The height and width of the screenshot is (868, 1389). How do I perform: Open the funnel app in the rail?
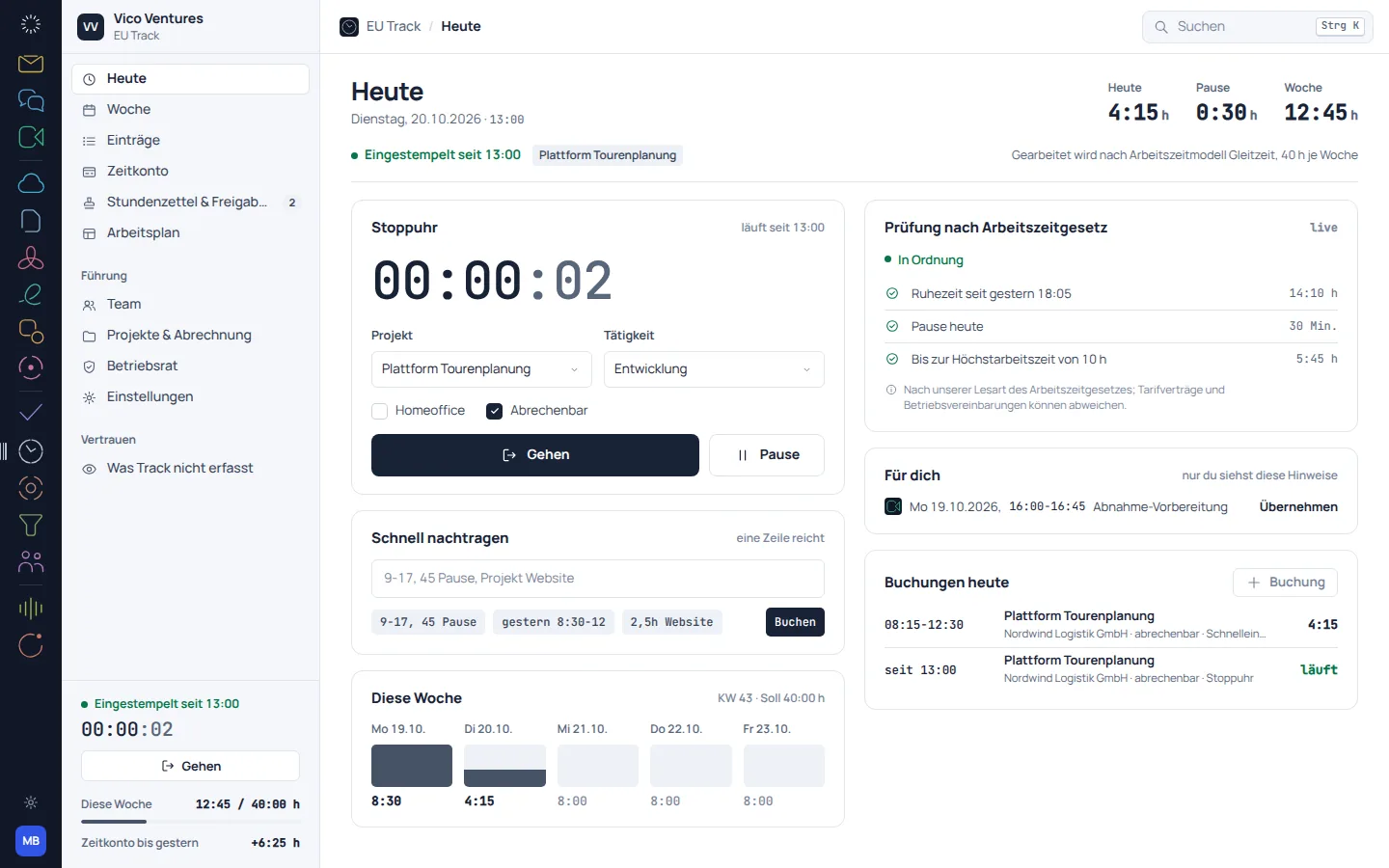[31, 525]
